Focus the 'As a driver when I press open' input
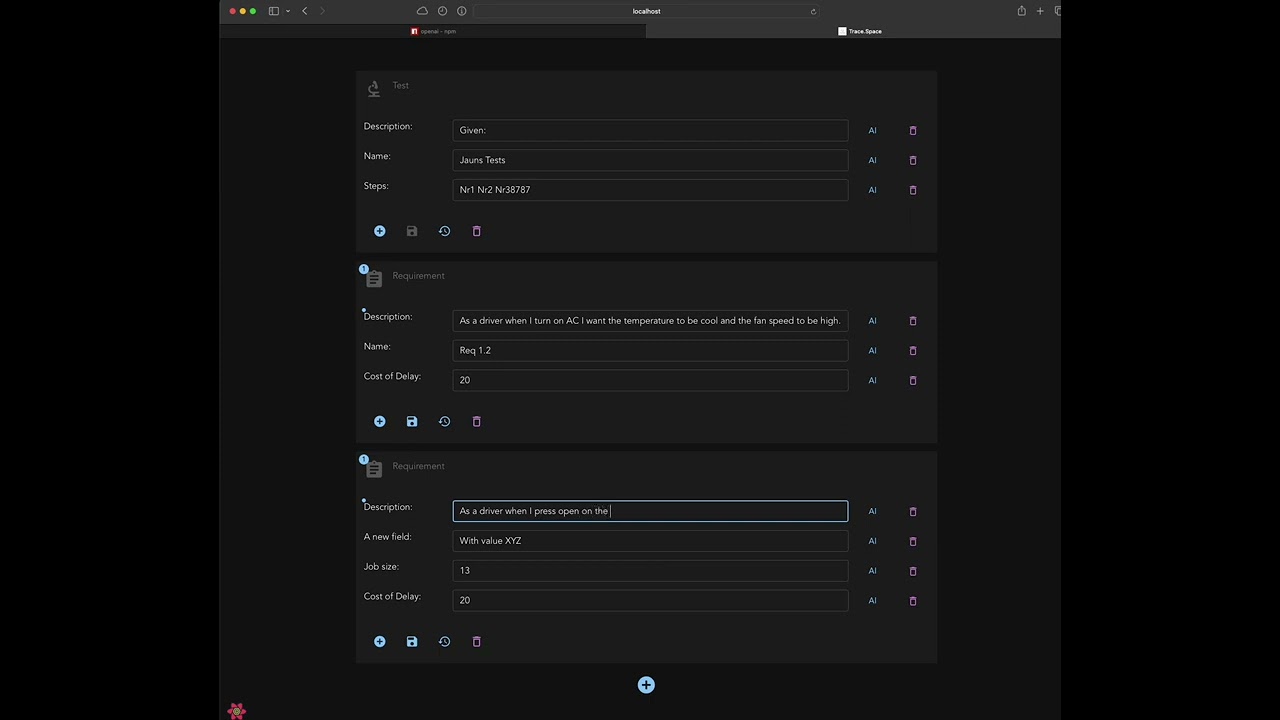Image resolution: width=1280 pixels, height=720 pixels. point(650,511)
